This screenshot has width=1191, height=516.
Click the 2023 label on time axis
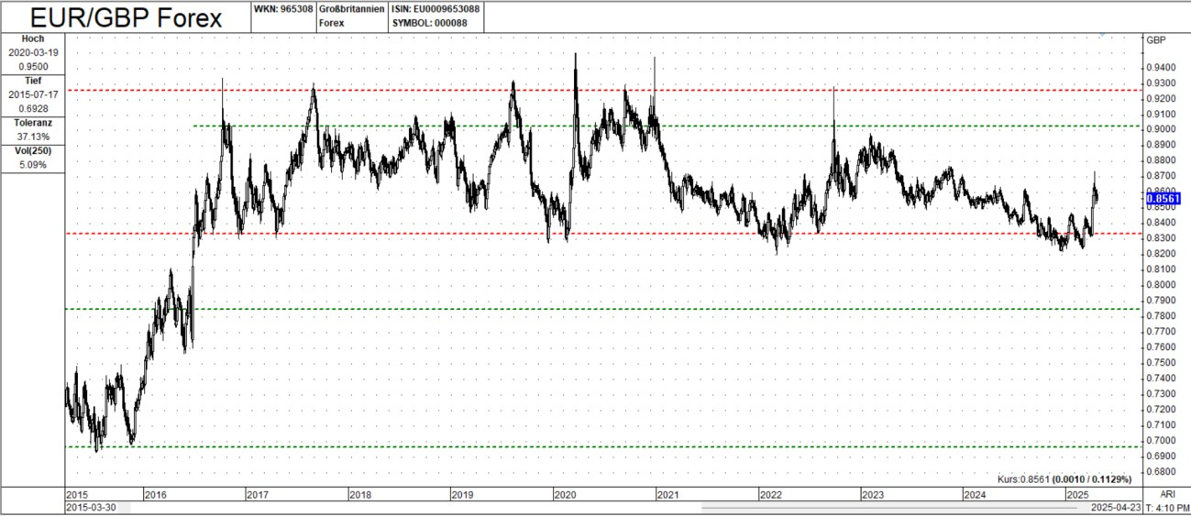tap(873, 494)
